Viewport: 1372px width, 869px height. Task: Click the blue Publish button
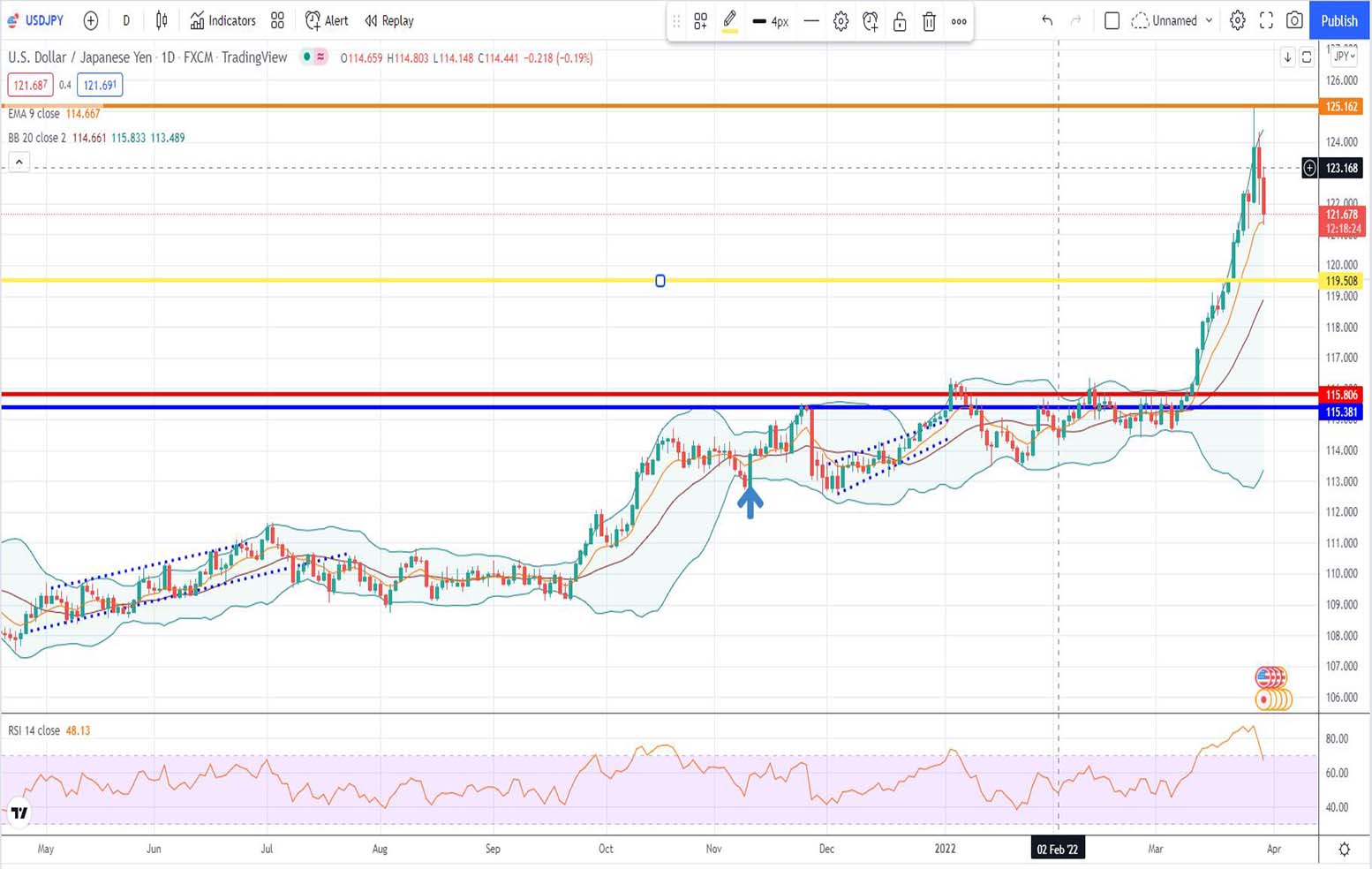pyautogui.click(x=1338, y=20)
